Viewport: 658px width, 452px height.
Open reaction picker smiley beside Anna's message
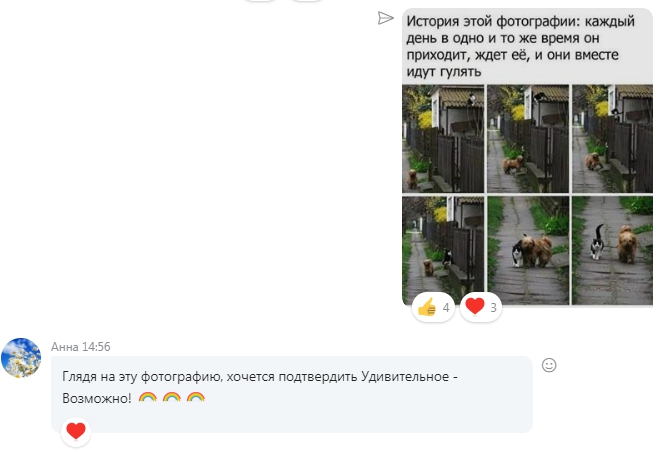coord(549,365)
